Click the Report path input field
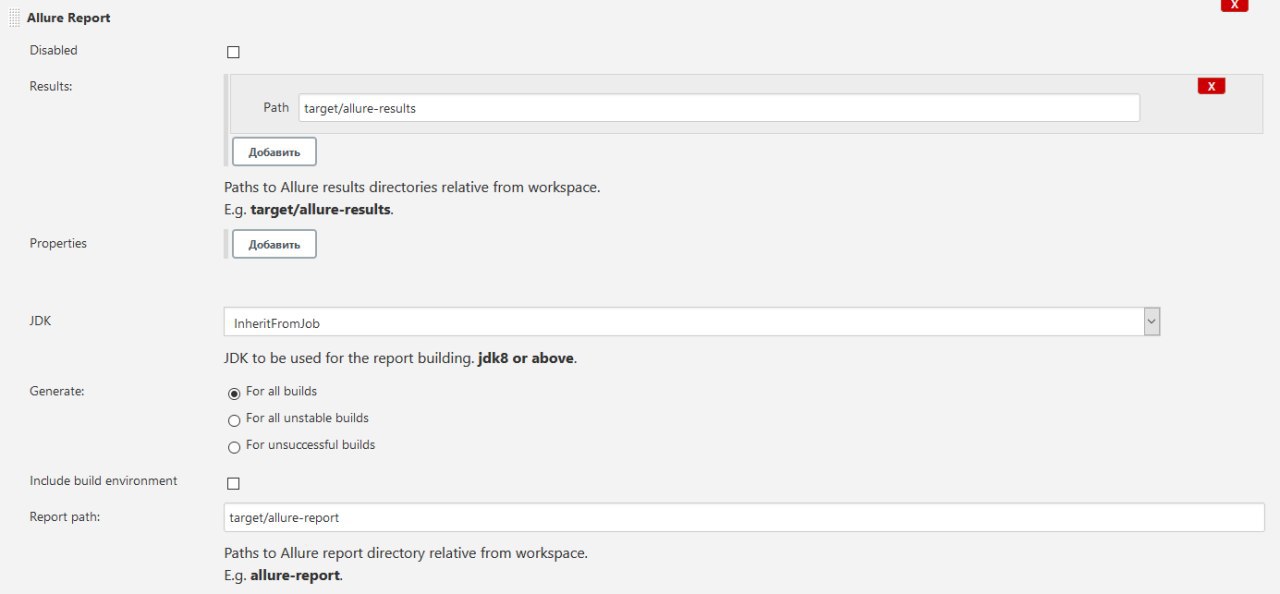Viewport: 1280px width, 594px height. (744, 517)
